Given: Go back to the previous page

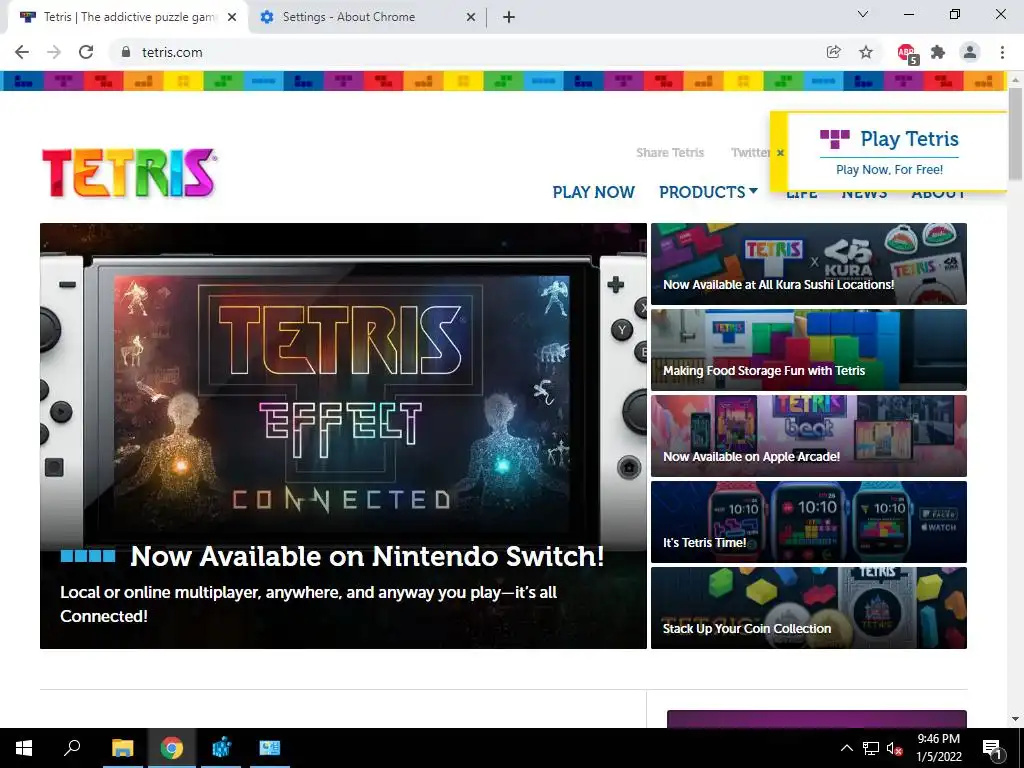Looking at the screenshot, I should [x=22, y=52].
